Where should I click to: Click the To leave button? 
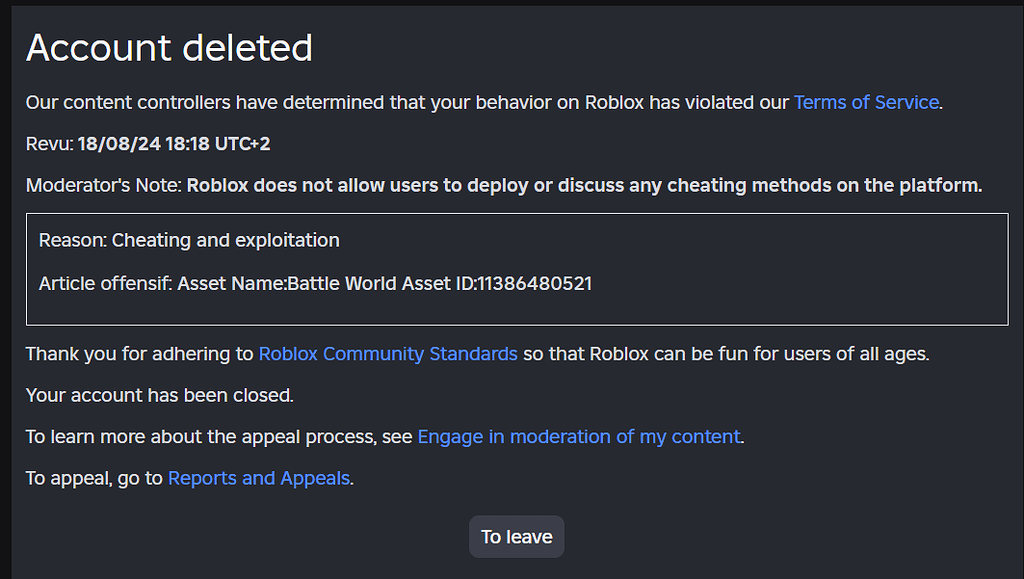pyautogui.click(x=517, y=537)
